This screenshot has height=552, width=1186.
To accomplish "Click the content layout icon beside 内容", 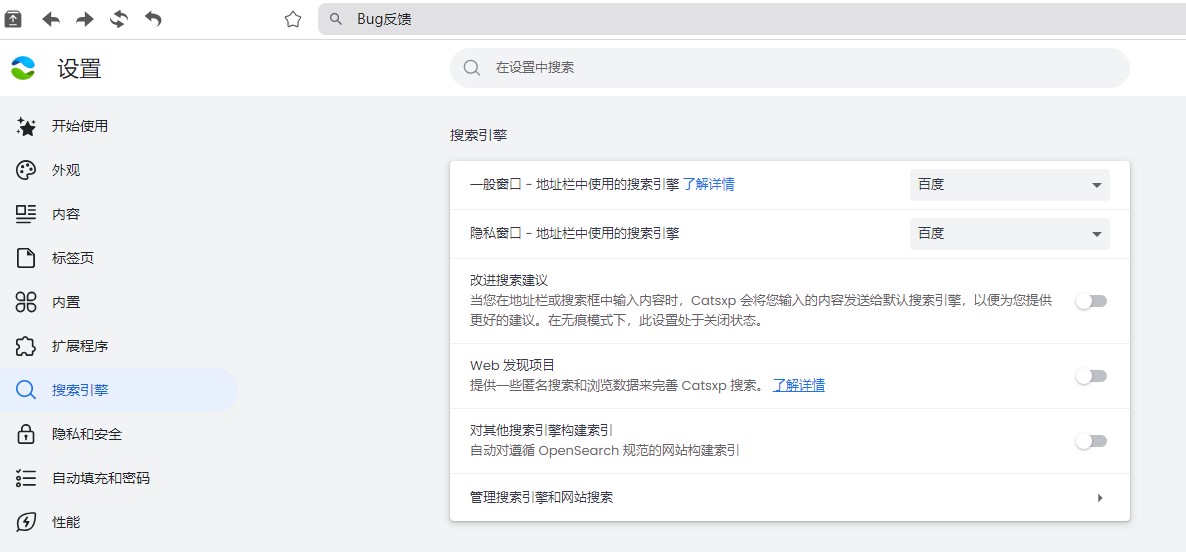I will click(26, 215).
